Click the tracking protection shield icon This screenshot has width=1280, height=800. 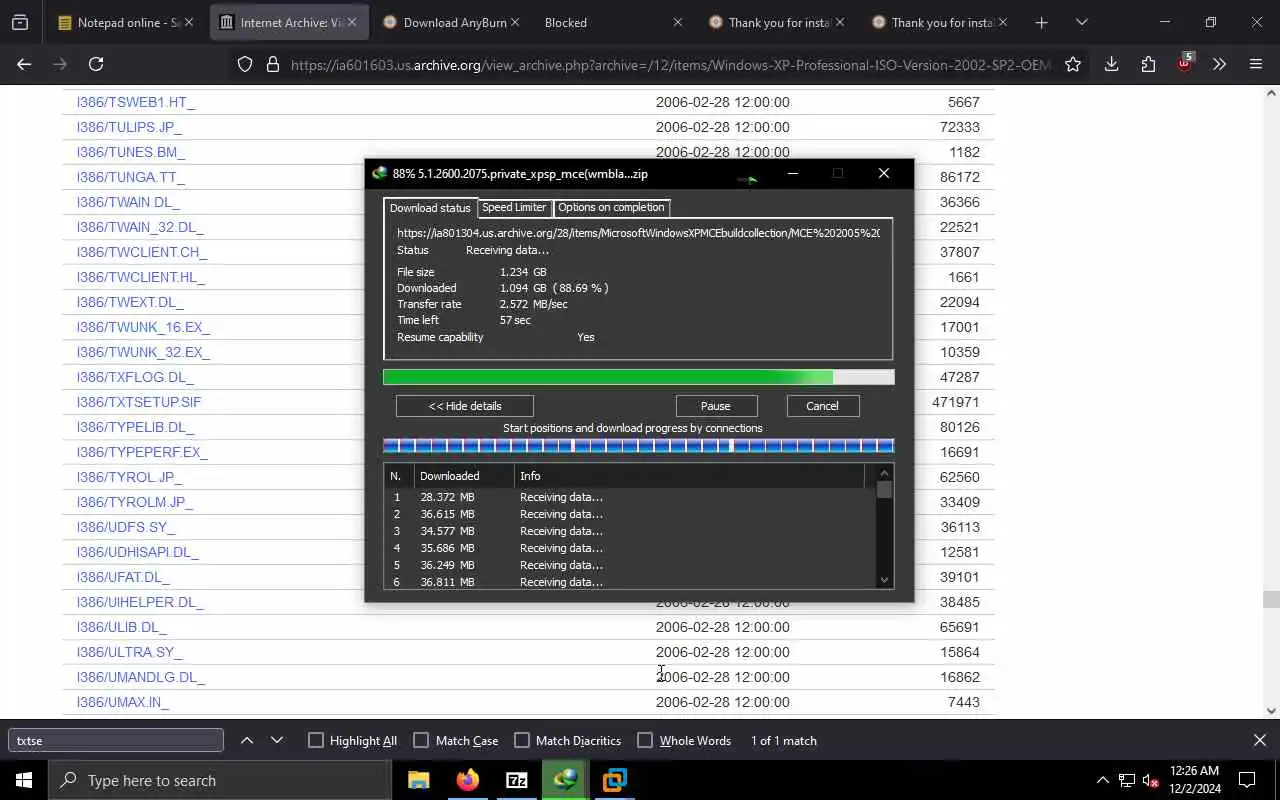point(245,64)
